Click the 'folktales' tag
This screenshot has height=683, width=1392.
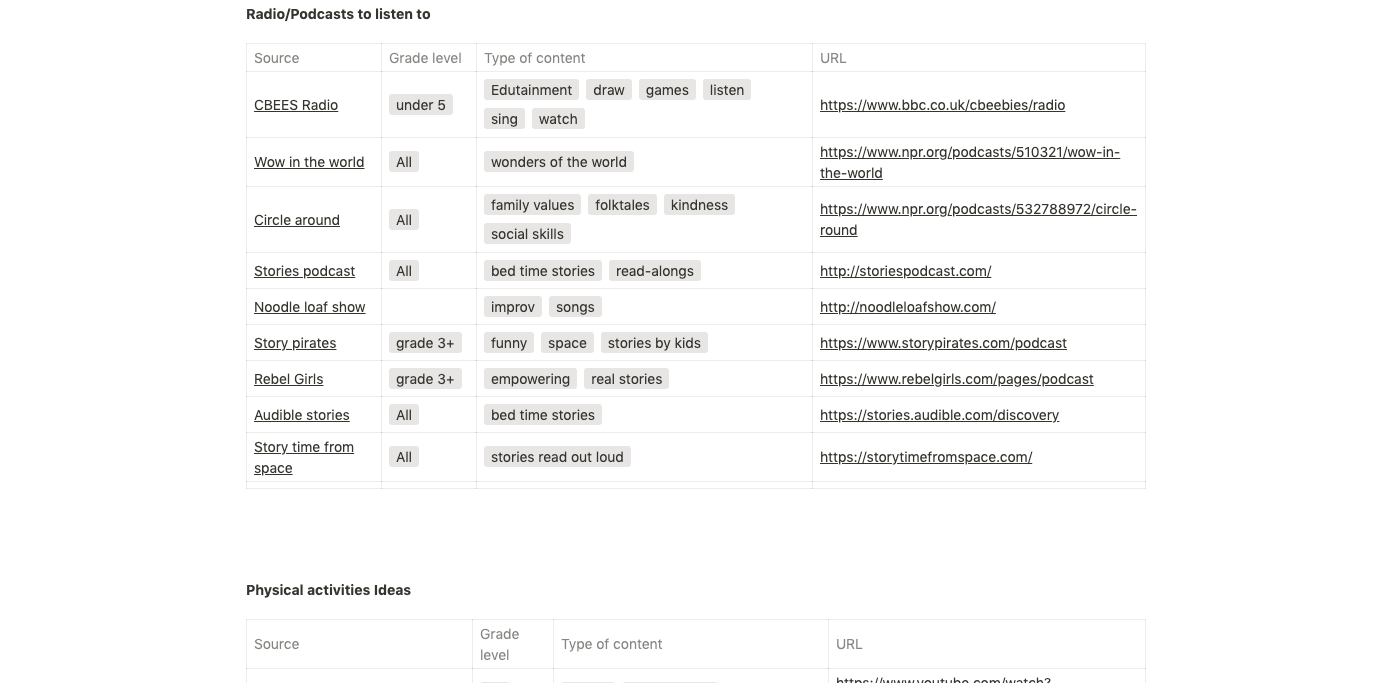[622, 205]
